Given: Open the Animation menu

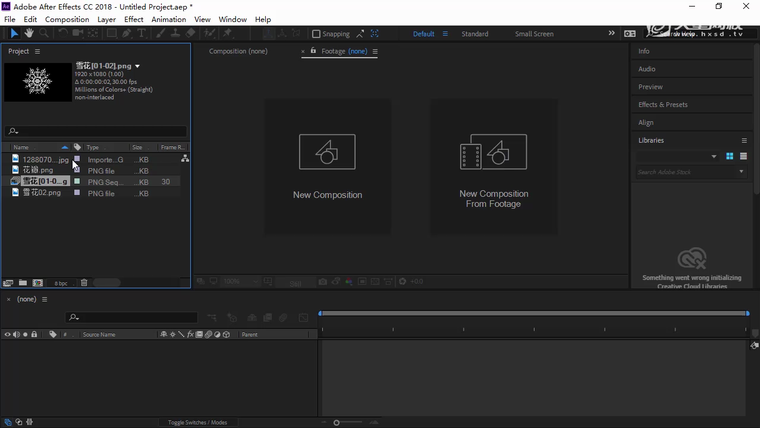Looking at the screenshot, I should point(168,19).
